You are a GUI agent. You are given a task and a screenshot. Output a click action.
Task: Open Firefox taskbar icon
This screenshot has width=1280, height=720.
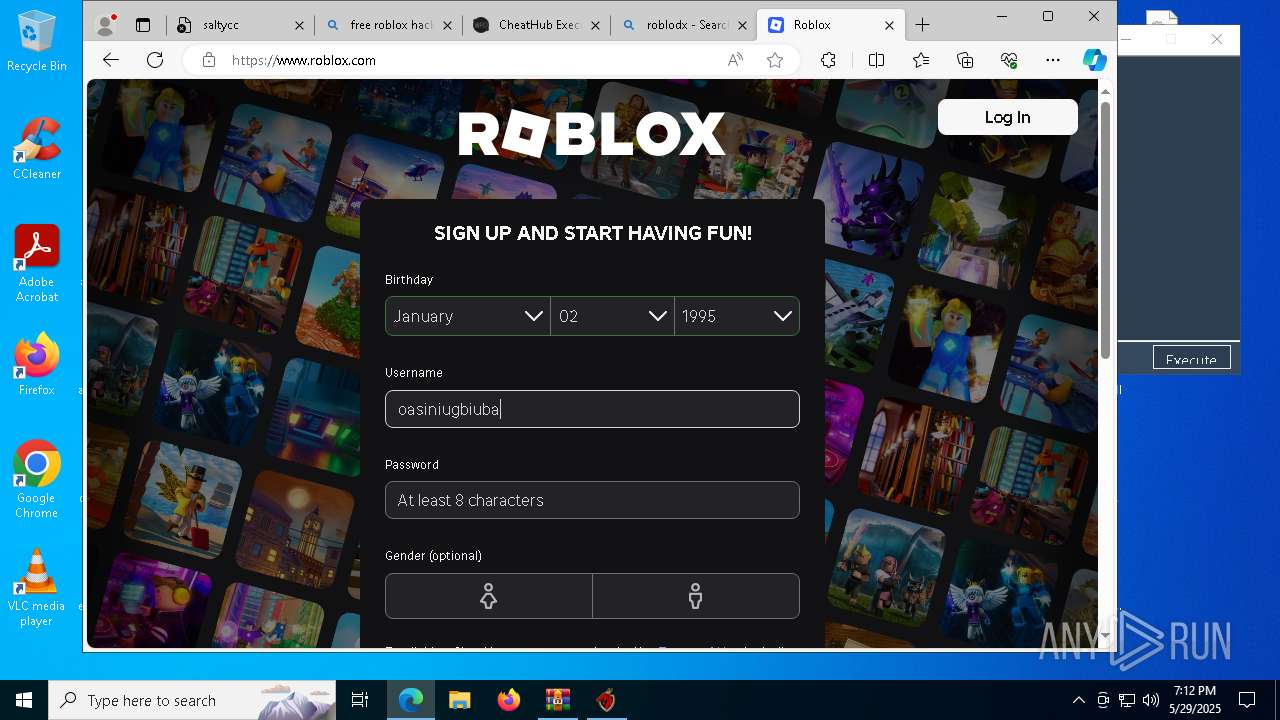pyautogui.click(x=508, y=700)
